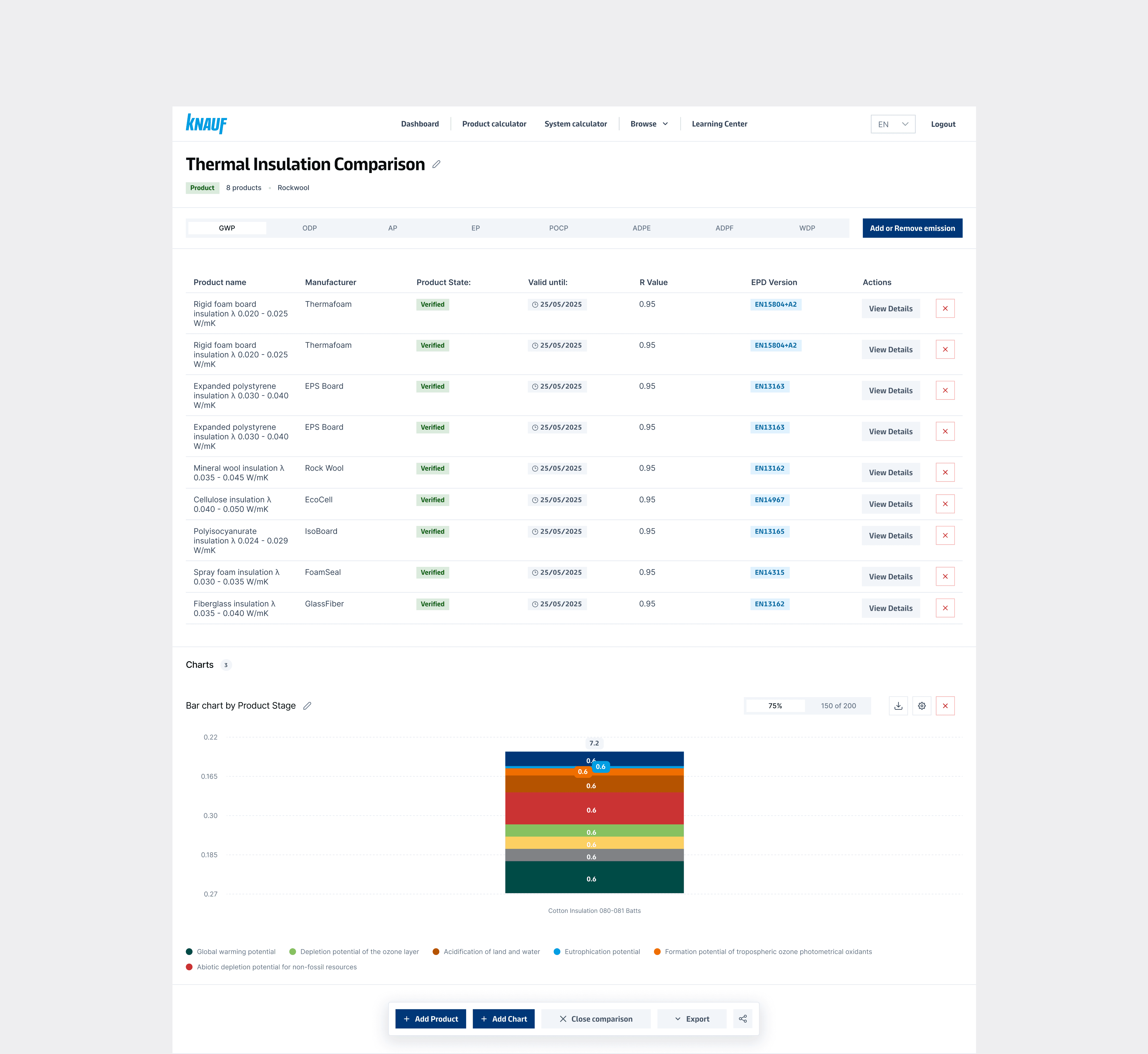Click pencil icon beside Bar chart by Product Stage
The width and height of the screenshot is (1148, 1054).
307,706
